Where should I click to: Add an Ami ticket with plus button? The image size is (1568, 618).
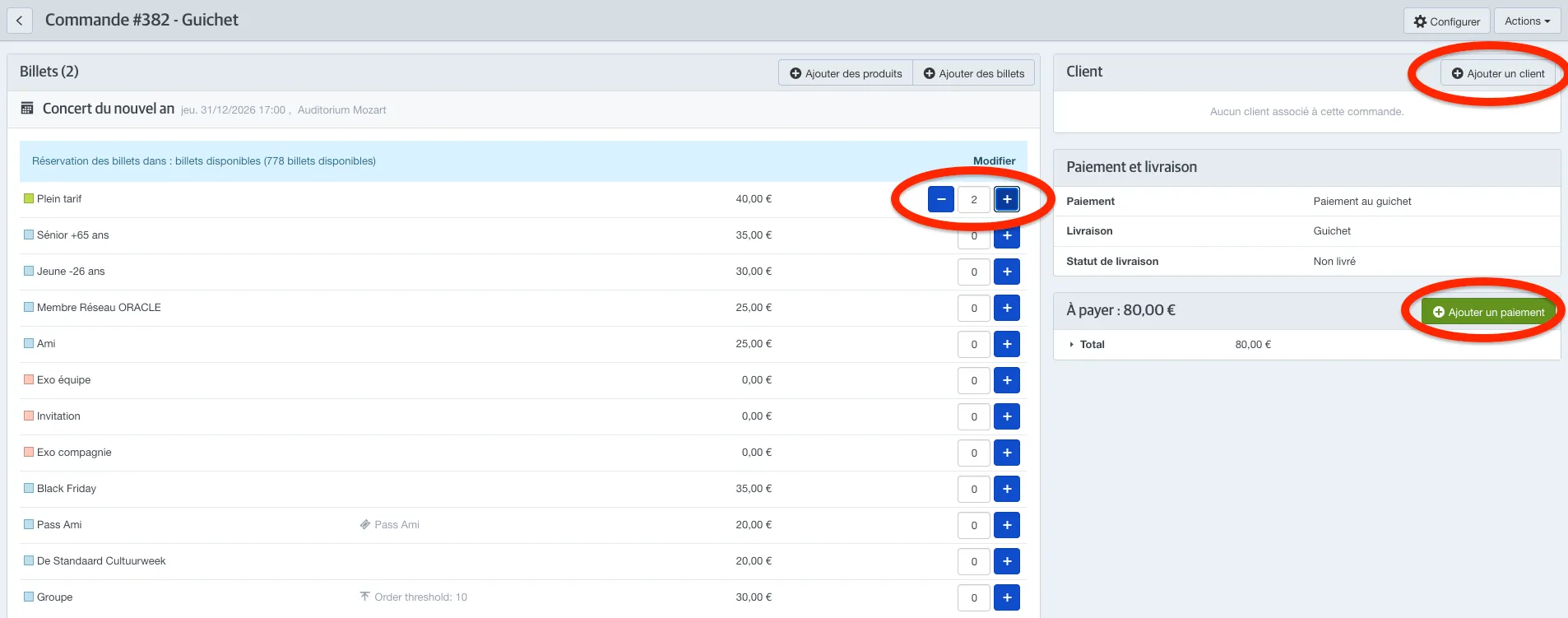pos(1007,344)
